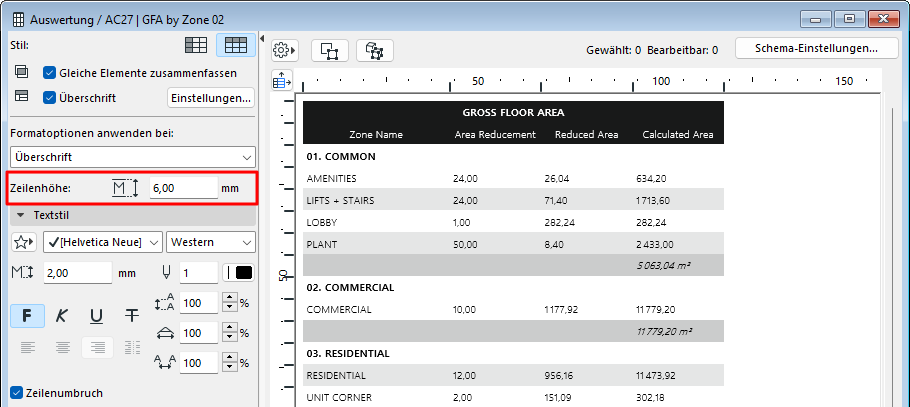Open the gear options menu in toolbar

(285, 50)
